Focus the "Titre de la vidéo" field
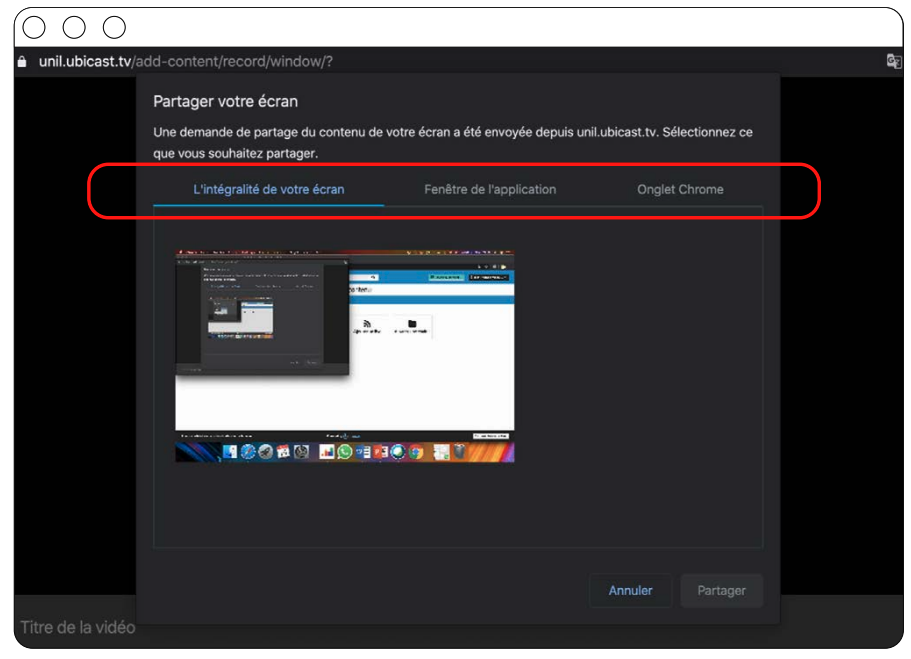Image resolution: width=911 pixels, height=659 pixels. [76, 627]
